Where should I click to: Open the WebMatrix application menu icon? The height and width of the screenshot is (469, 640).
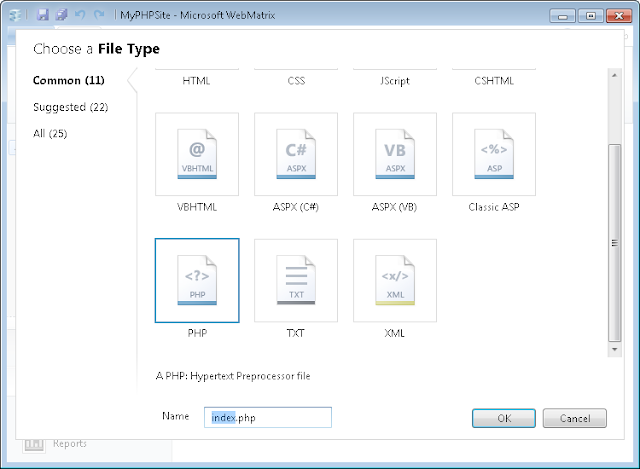[x=15, y=16]
